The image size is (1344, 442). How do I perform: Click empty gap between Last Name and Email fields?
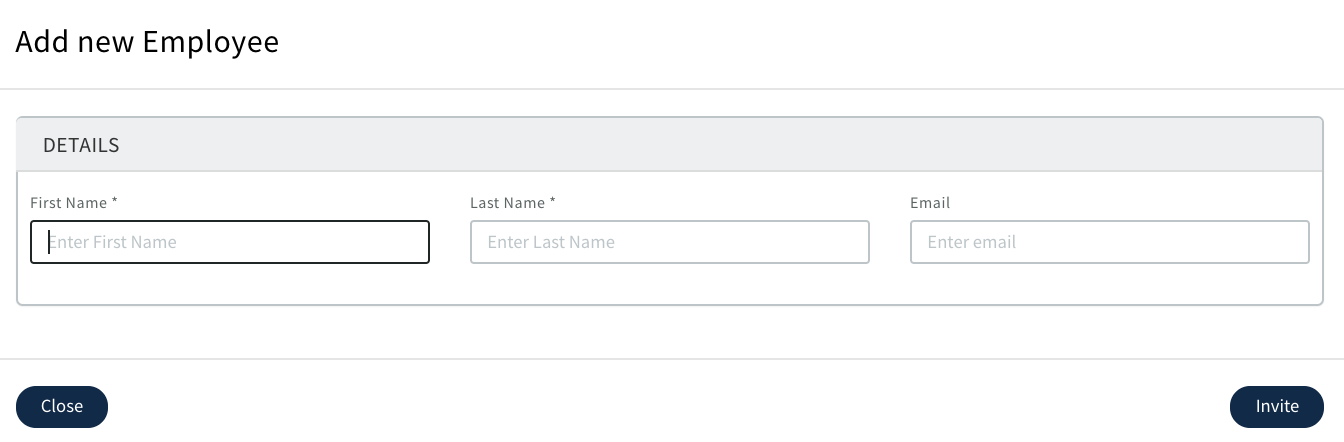point(890,242)
